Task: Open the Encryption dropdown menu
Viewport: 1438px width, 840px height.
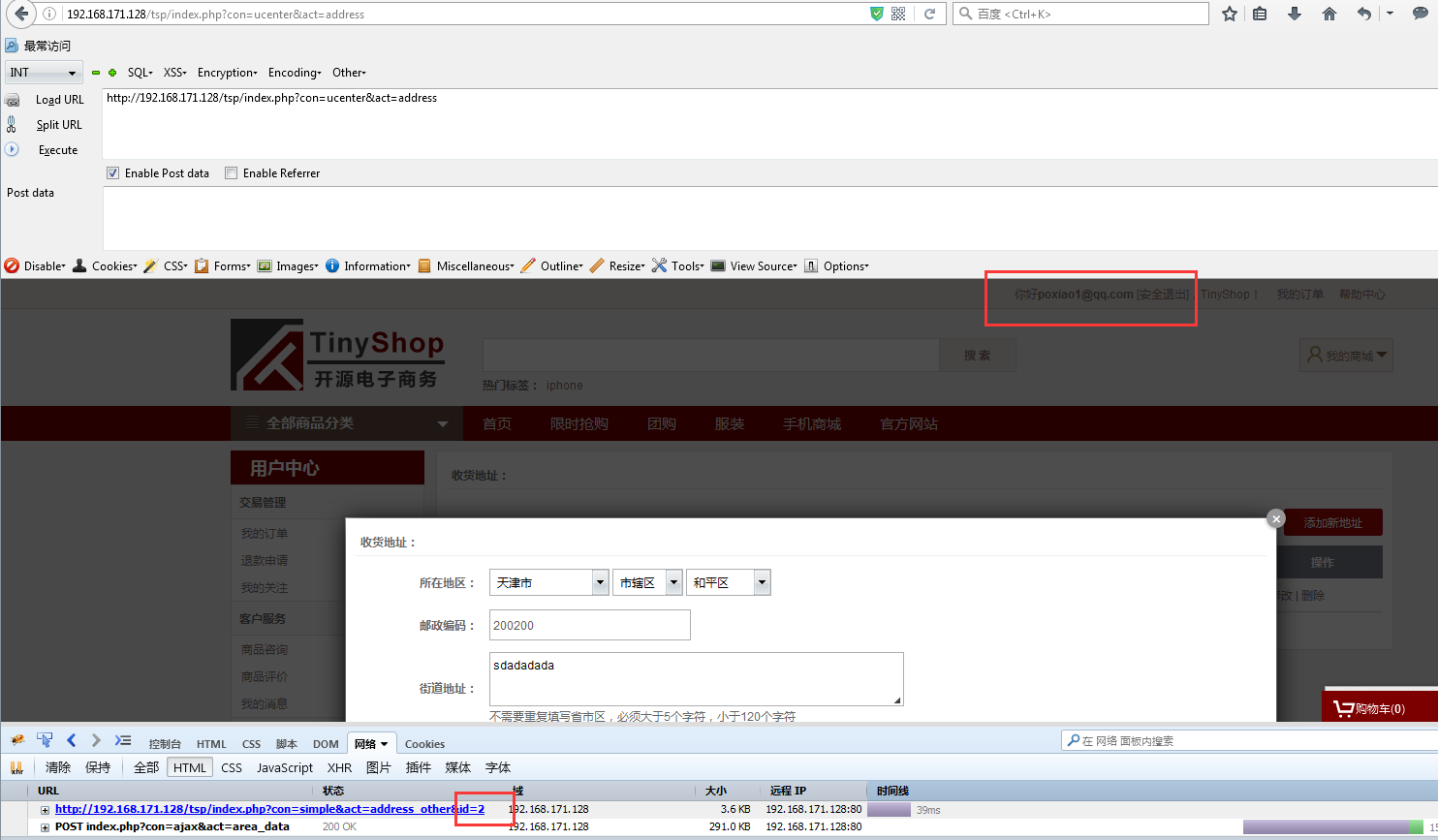Action: click(x=228, y=73)
